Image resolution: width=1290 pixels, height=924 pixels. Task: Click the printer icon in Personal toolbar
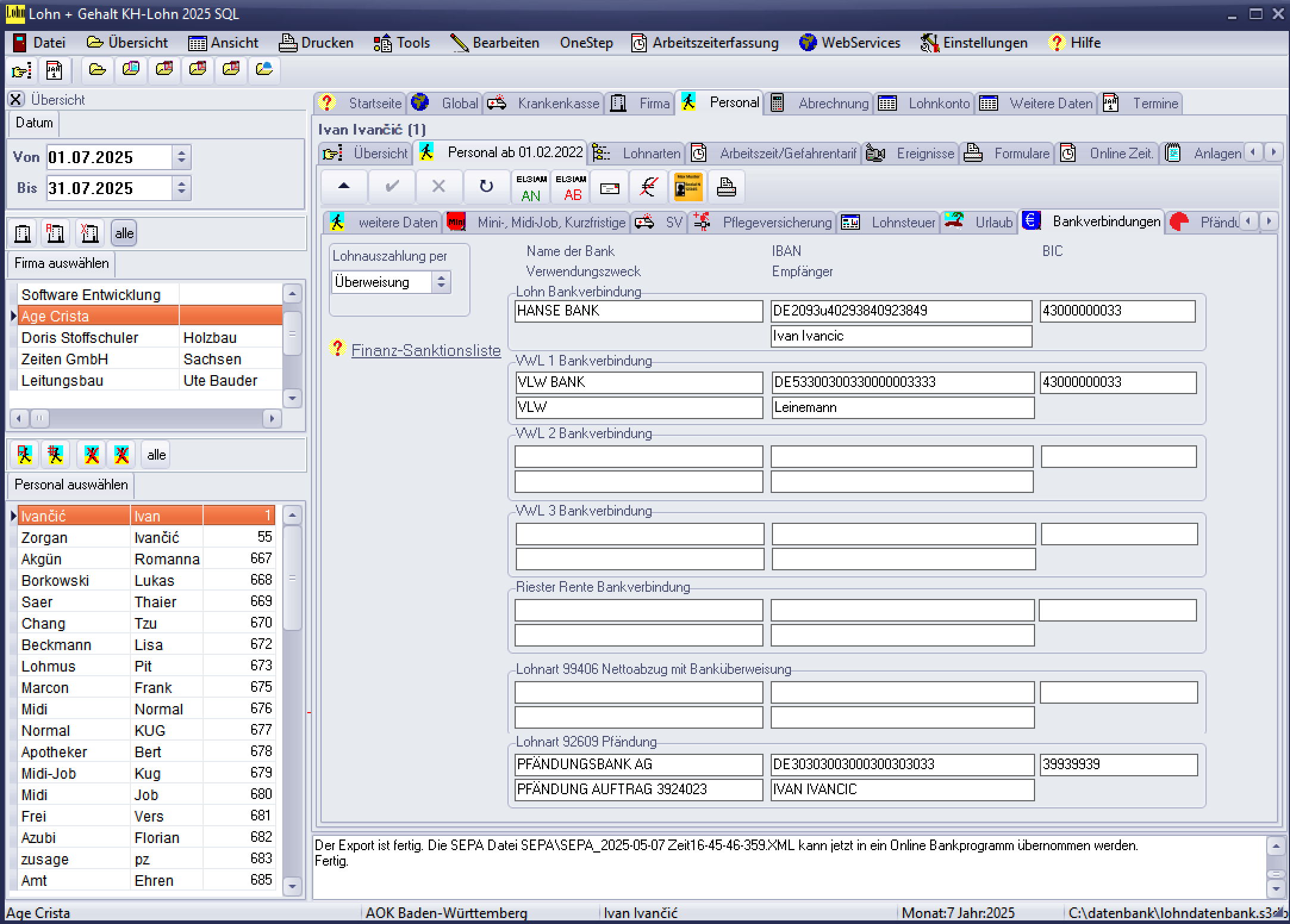pyautogui.click(x=726, y=188)
